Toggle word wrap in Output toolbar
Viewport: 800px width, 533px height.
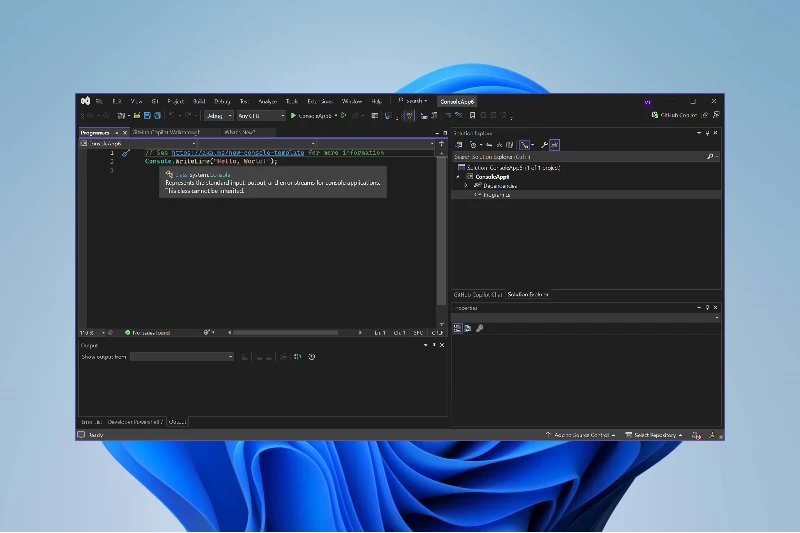pos(297,357)
